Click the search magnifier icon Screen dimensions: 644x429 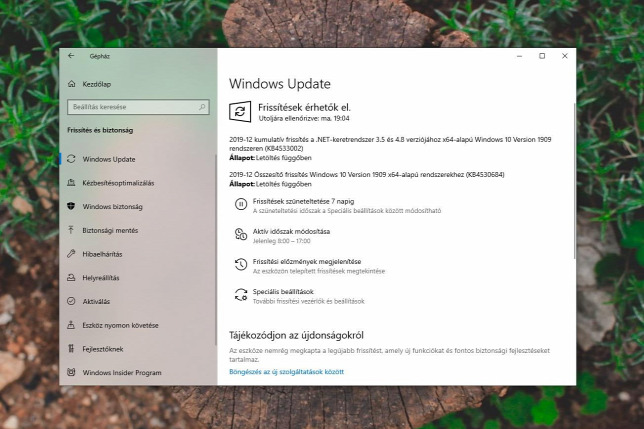tap(202, 107)
